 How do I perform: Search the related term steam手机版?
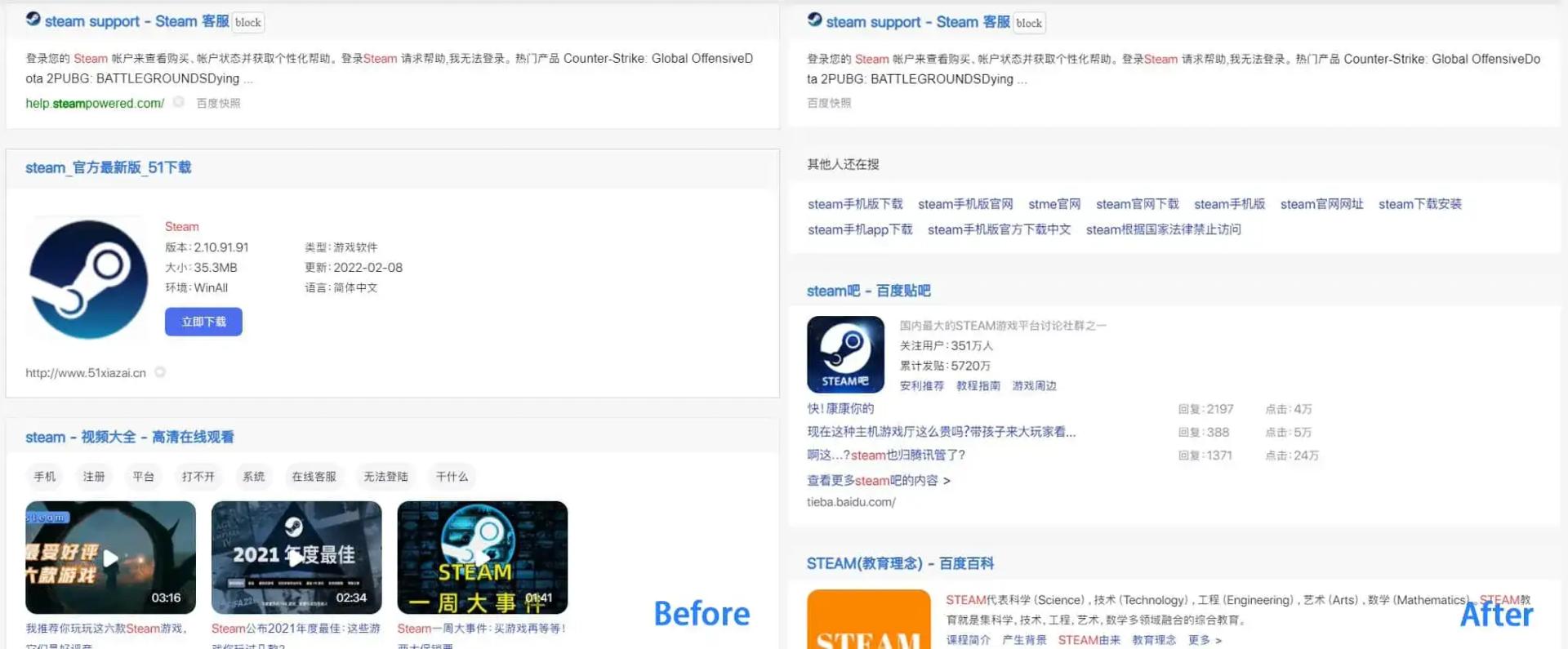(1230, 204)
